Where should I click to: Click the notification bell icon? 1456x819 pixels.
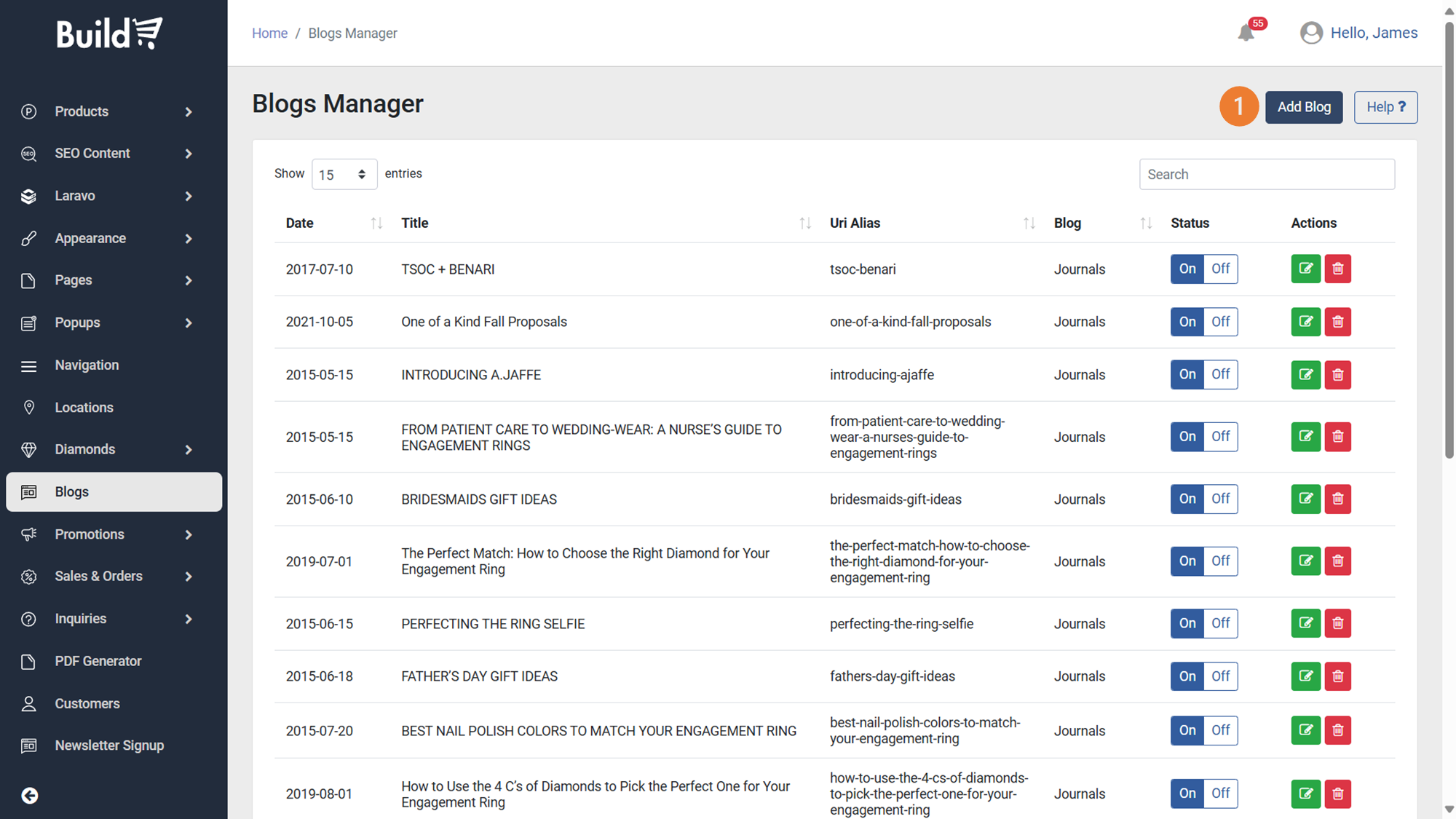click(1246, 33)
